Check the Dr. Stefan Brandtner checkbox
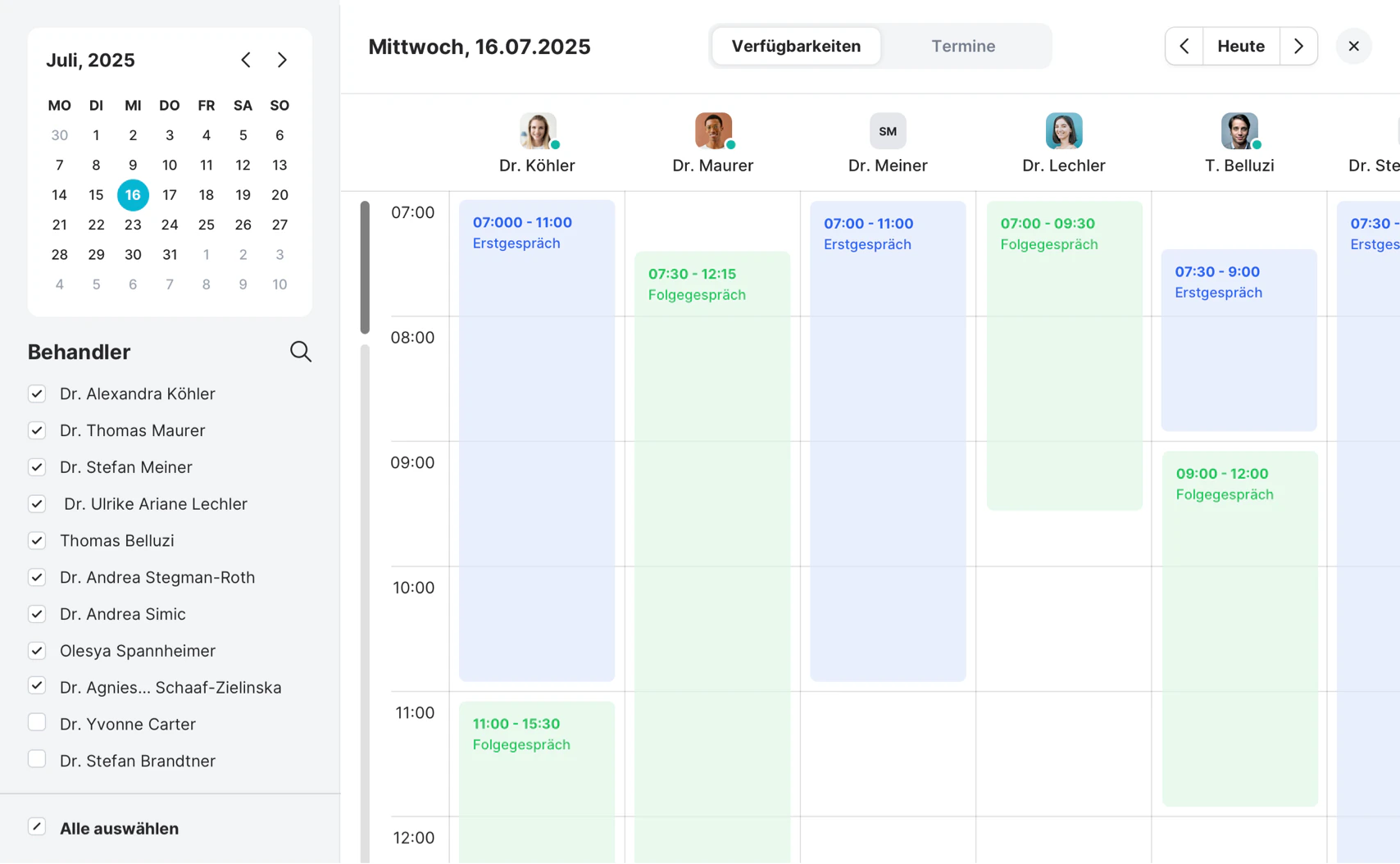Screen dimensions: 1400x864 tap(37, 760)
